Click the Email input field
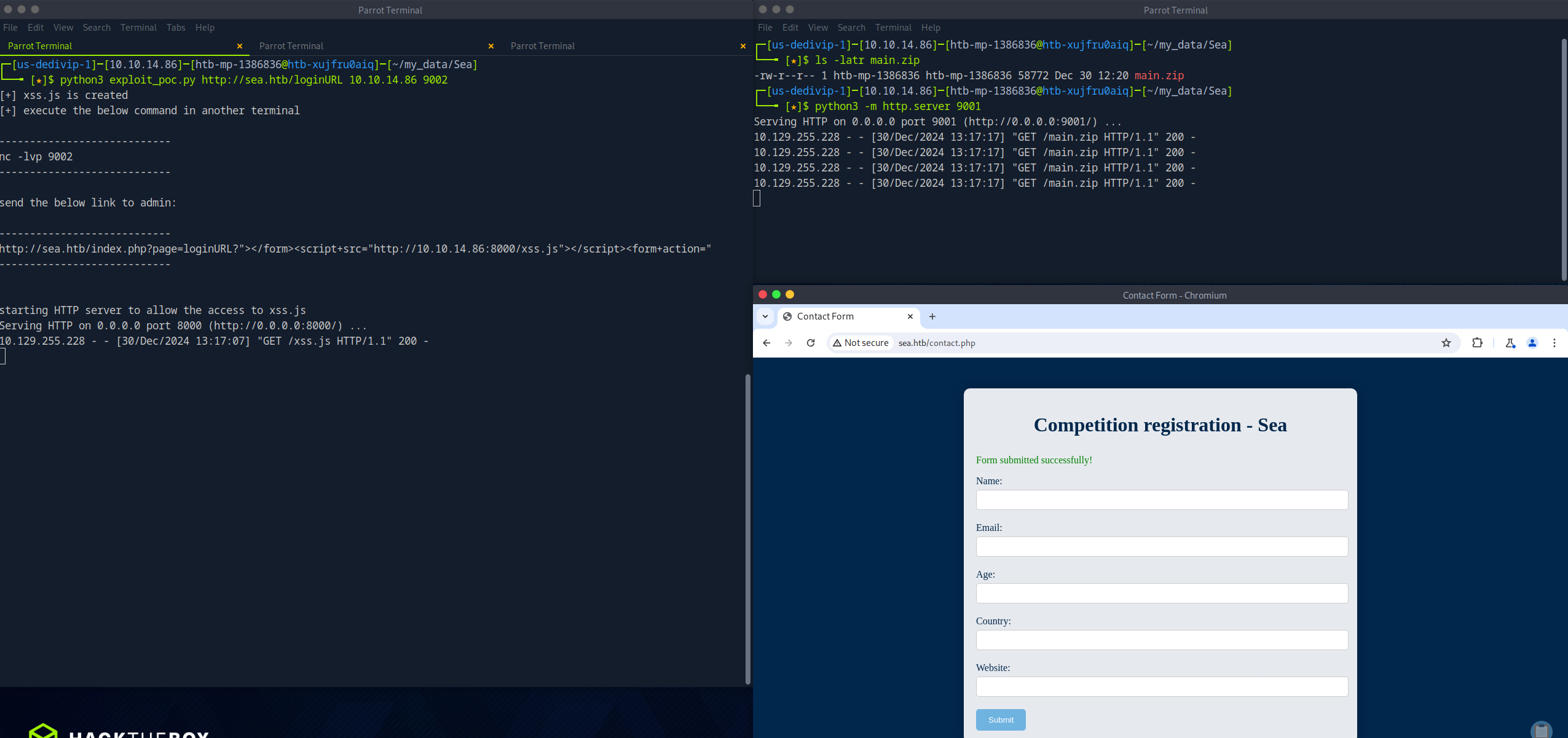 point(1162,546)
